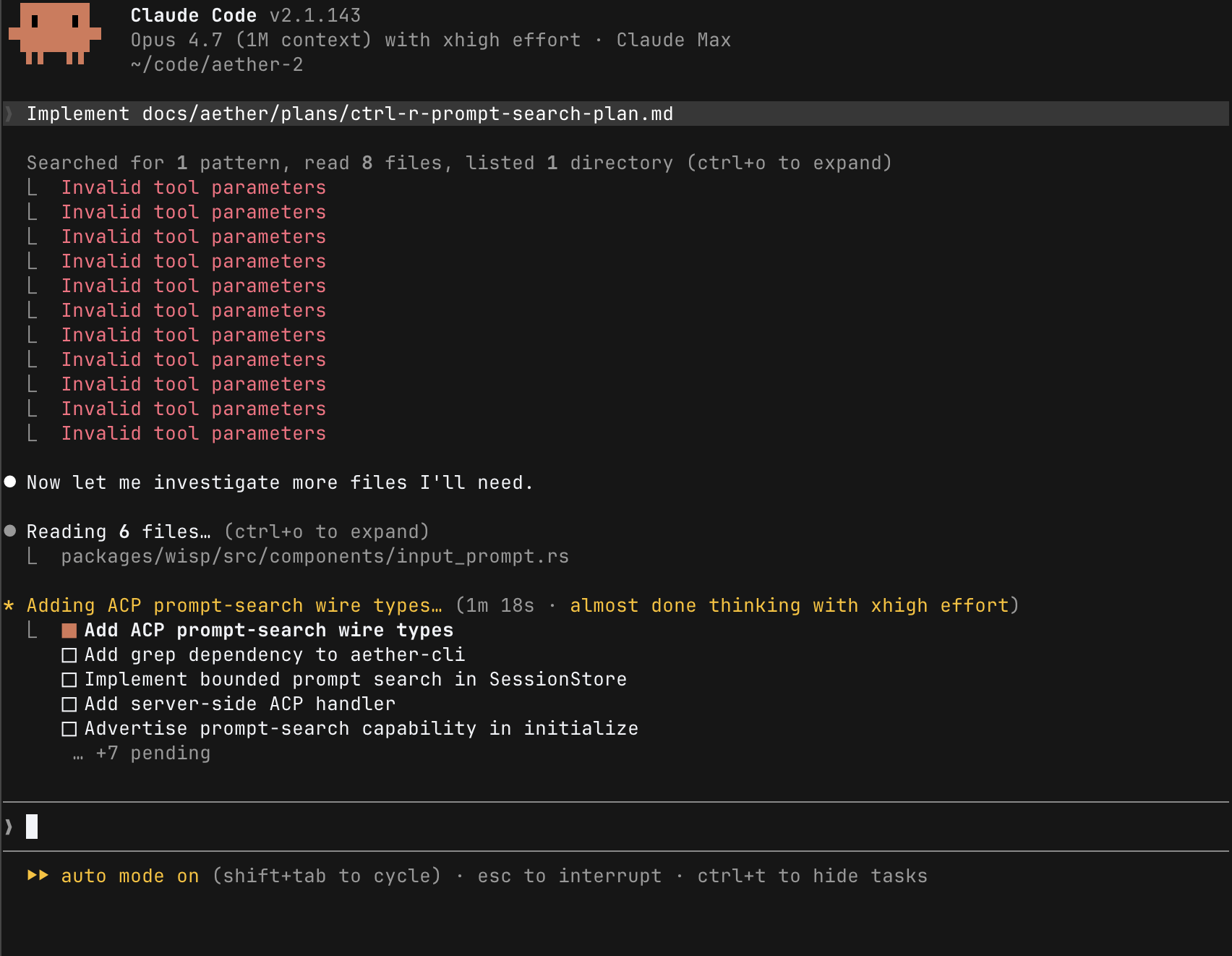Click the "Adding ACP prompt-search wire types…" status text
Image resolution: width=1232 pixels, height=956 pixels.
234,605
